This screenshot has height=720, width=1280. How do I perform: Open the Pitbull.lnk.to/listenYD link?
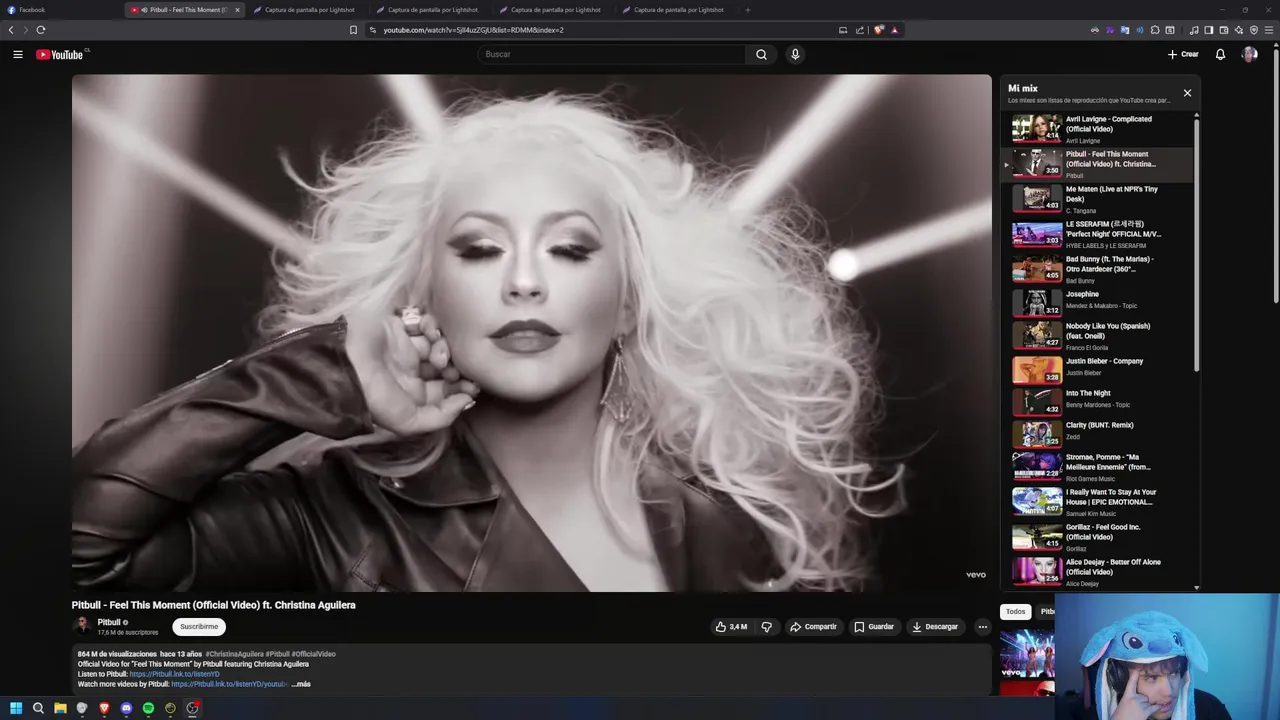(x=174, y=674)
